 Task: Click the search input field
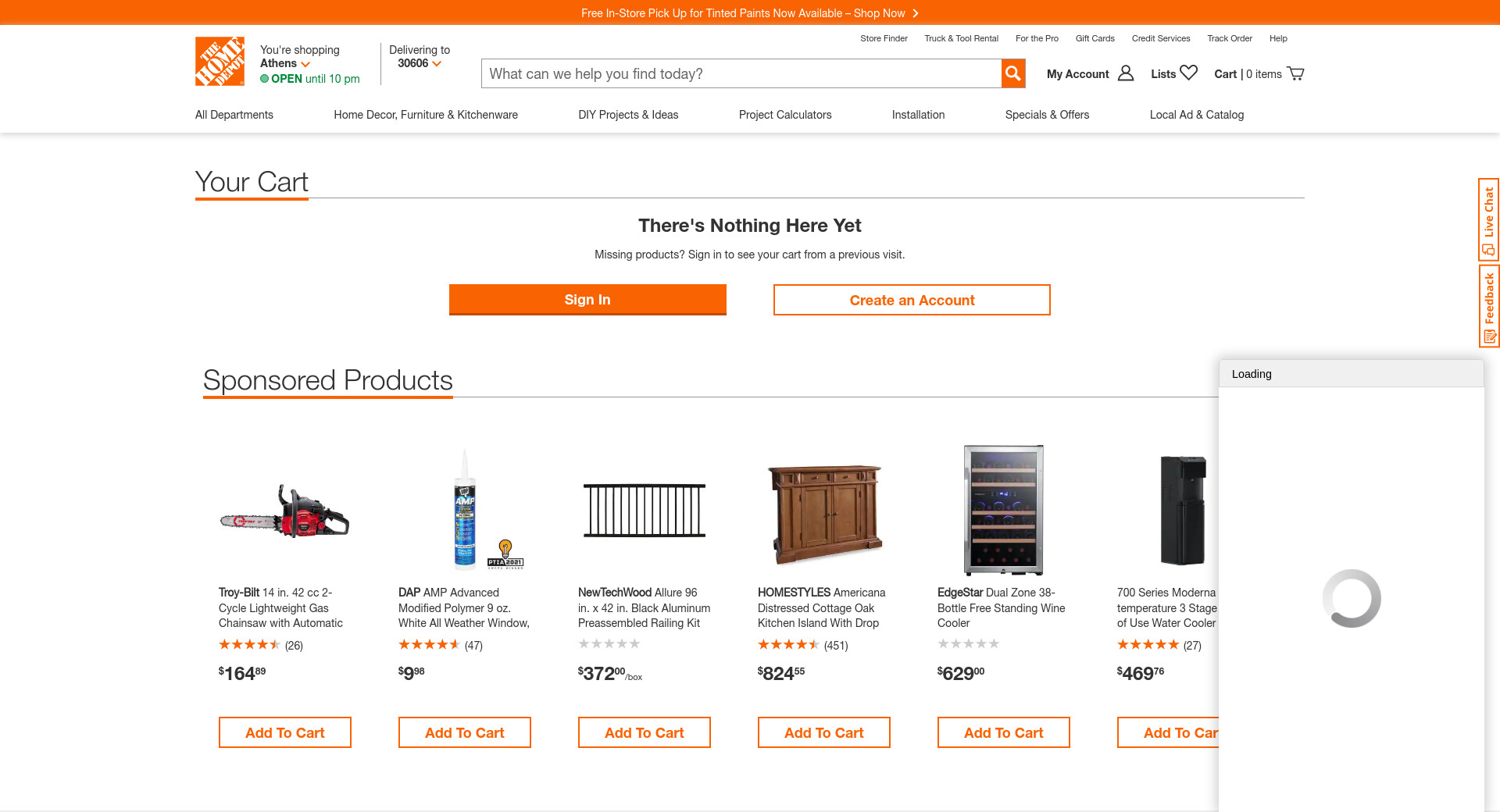point(741,73)
